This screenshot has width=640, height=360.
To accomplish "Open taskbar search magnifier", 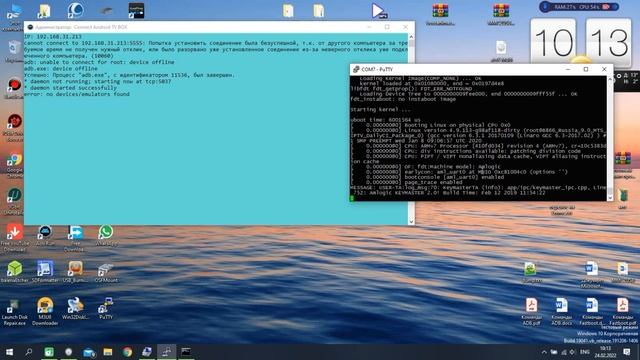I will point(29,352).
